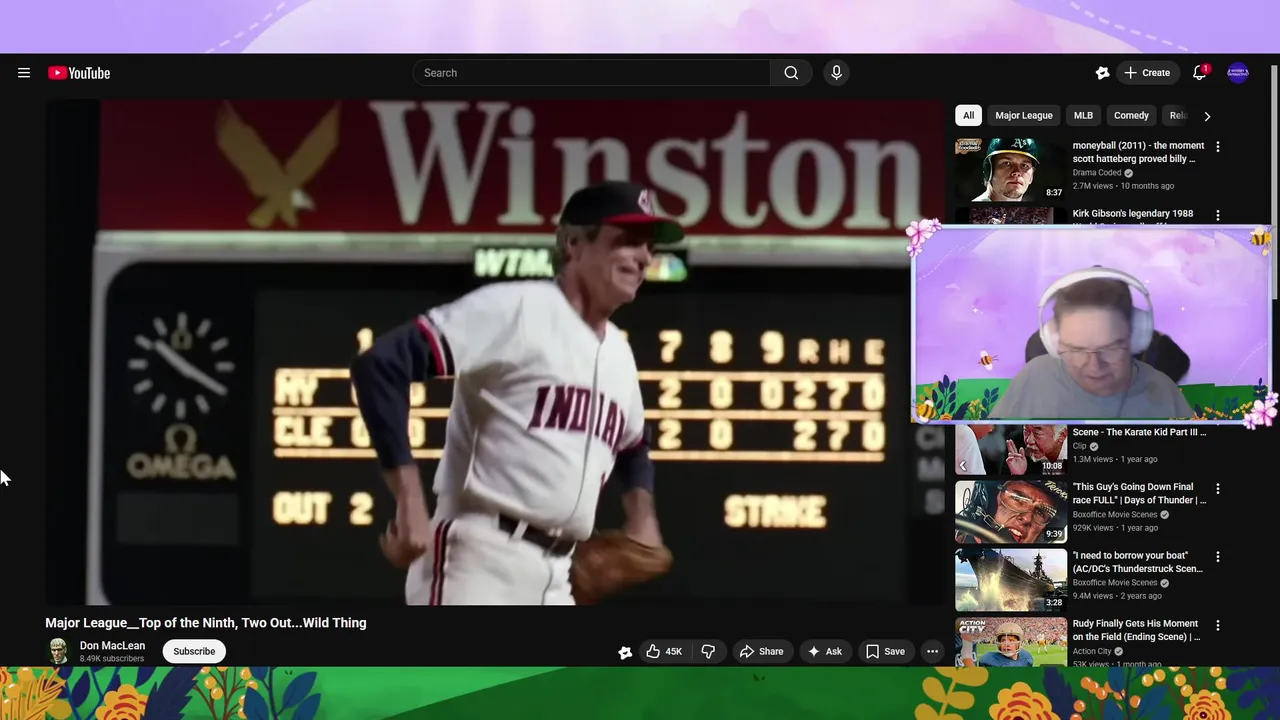The image size is (1280, 720).
Task: Click the video title "Major League__Top of the Ninth"
Action: [206, 623]
